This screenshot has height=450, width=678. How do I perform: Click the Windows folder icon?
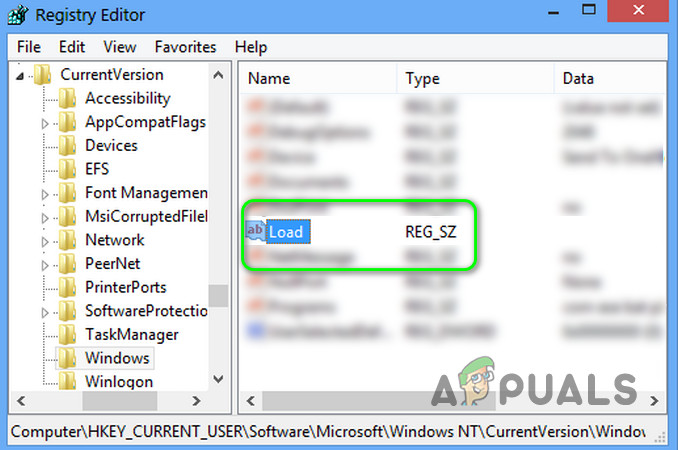click(67, 358)
